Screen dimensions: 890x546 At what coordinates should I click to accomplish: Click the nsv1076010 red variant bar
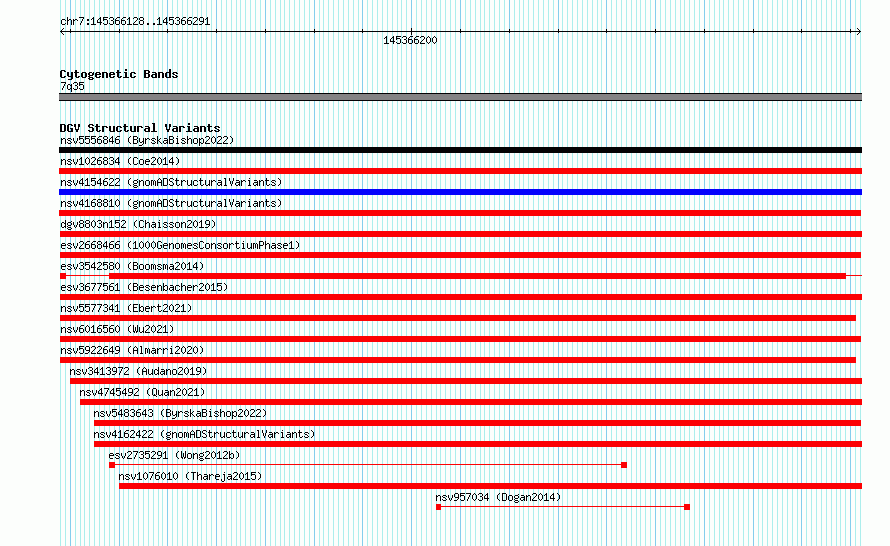pyautogui.click(x=490, y=486)
